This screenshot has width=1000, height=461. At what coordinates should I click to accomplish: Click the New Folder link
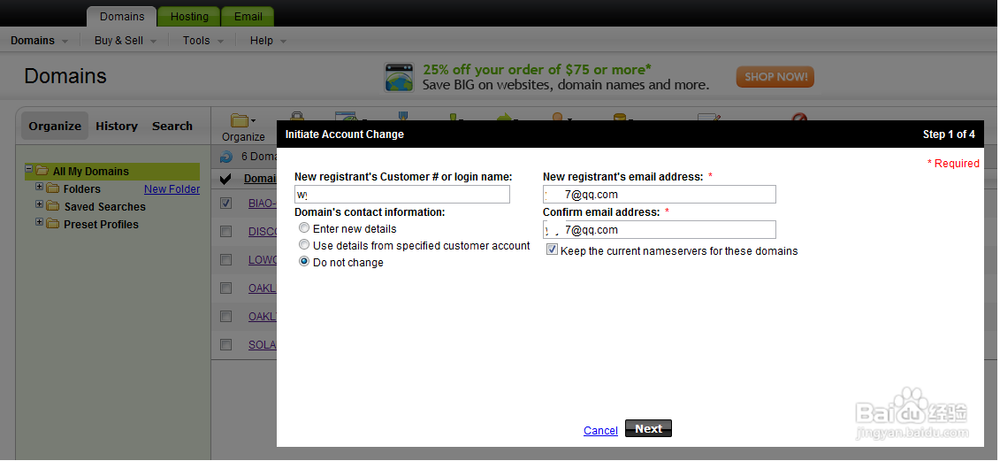click(172, 189)
